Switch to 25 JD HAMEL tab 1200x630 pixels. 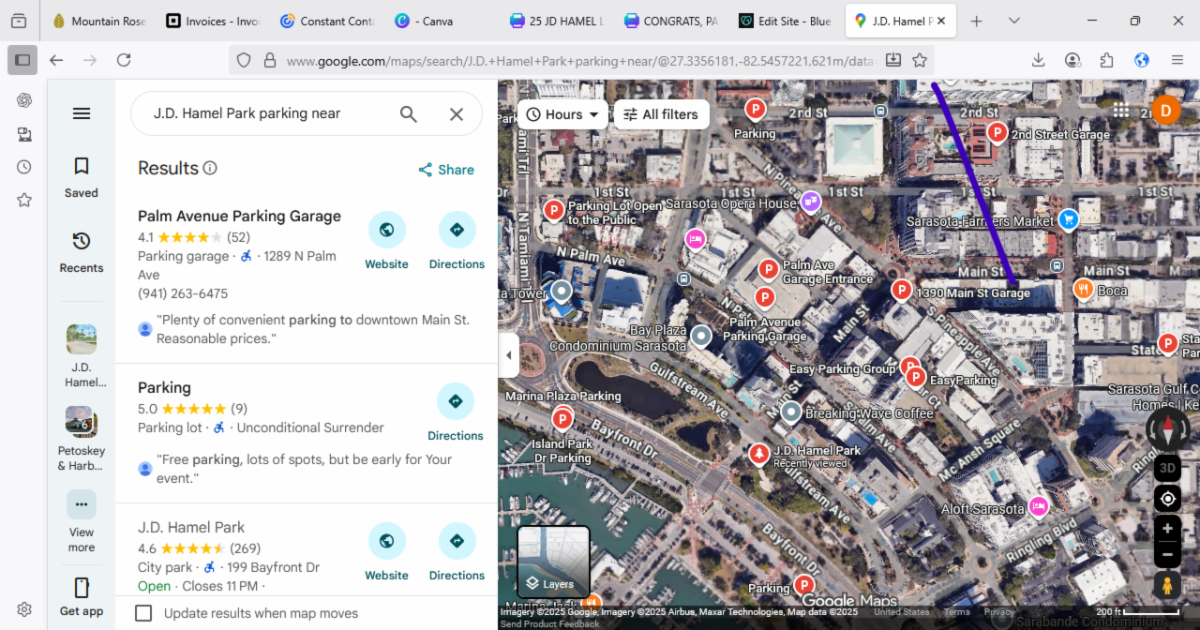point(557,21)
